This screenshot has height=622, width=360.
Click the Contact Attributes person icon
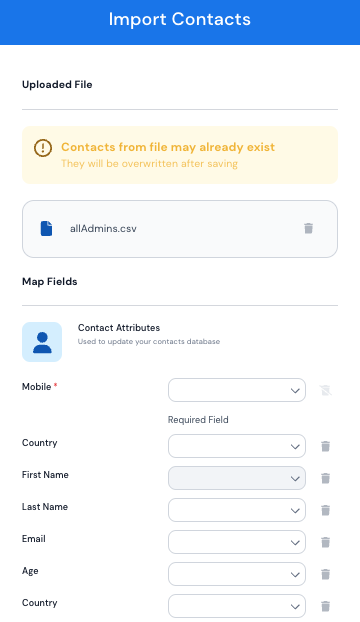[x=42, y=342]
